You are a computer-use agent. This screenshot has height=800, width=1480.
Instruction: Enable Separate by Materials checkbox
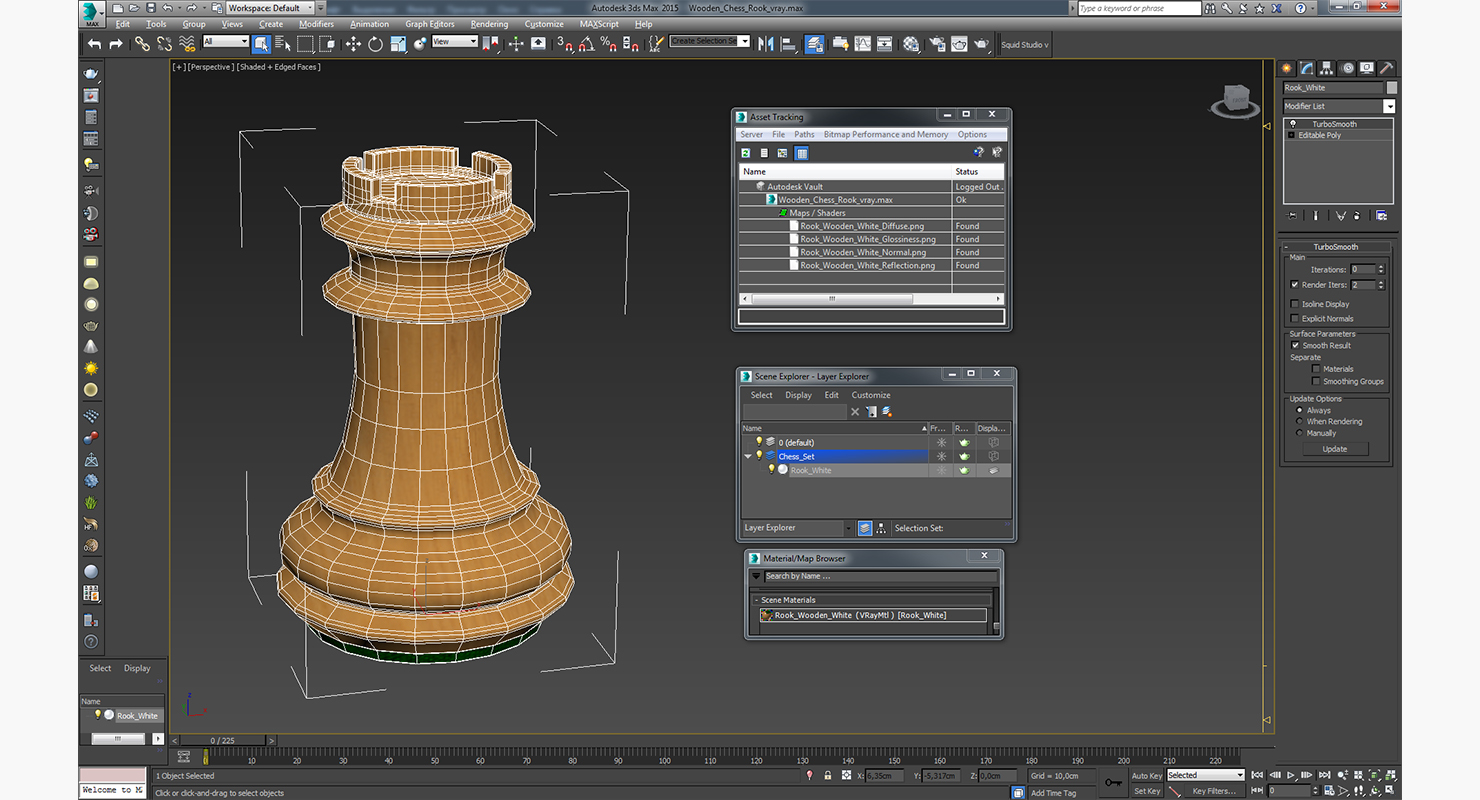point(1316,369)
